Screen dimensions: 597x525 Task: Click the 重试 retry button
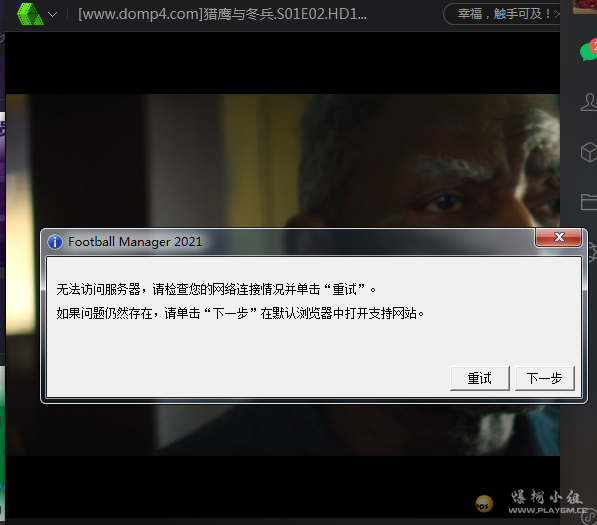pyautogui.click(x=479, y=378)
